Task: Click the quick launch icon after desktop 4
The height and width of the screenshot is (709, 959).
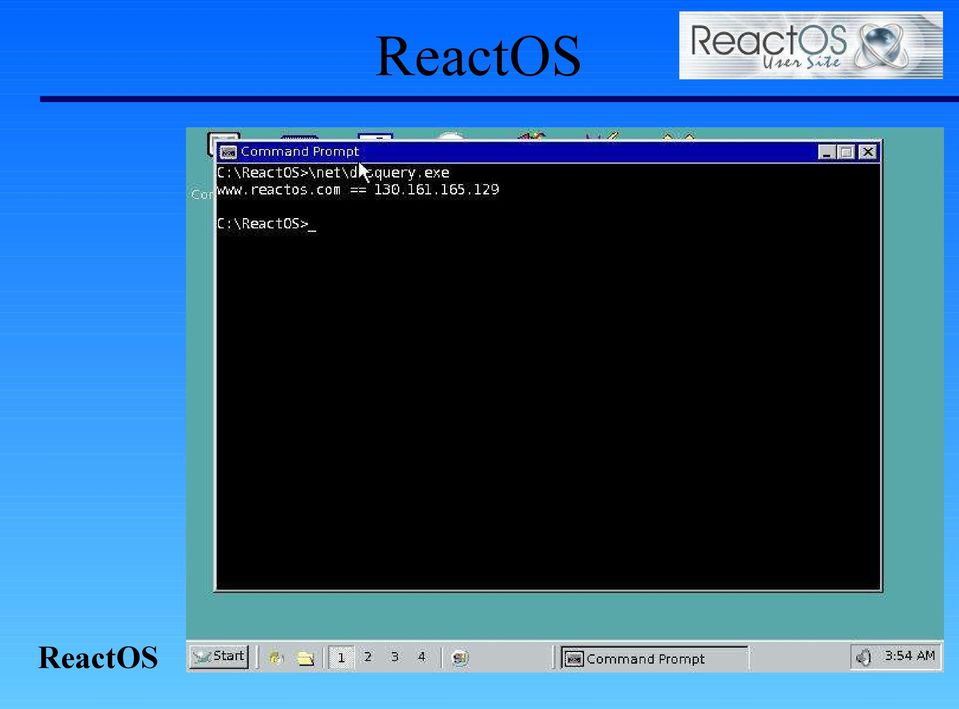Action: [x=460, y=658]
